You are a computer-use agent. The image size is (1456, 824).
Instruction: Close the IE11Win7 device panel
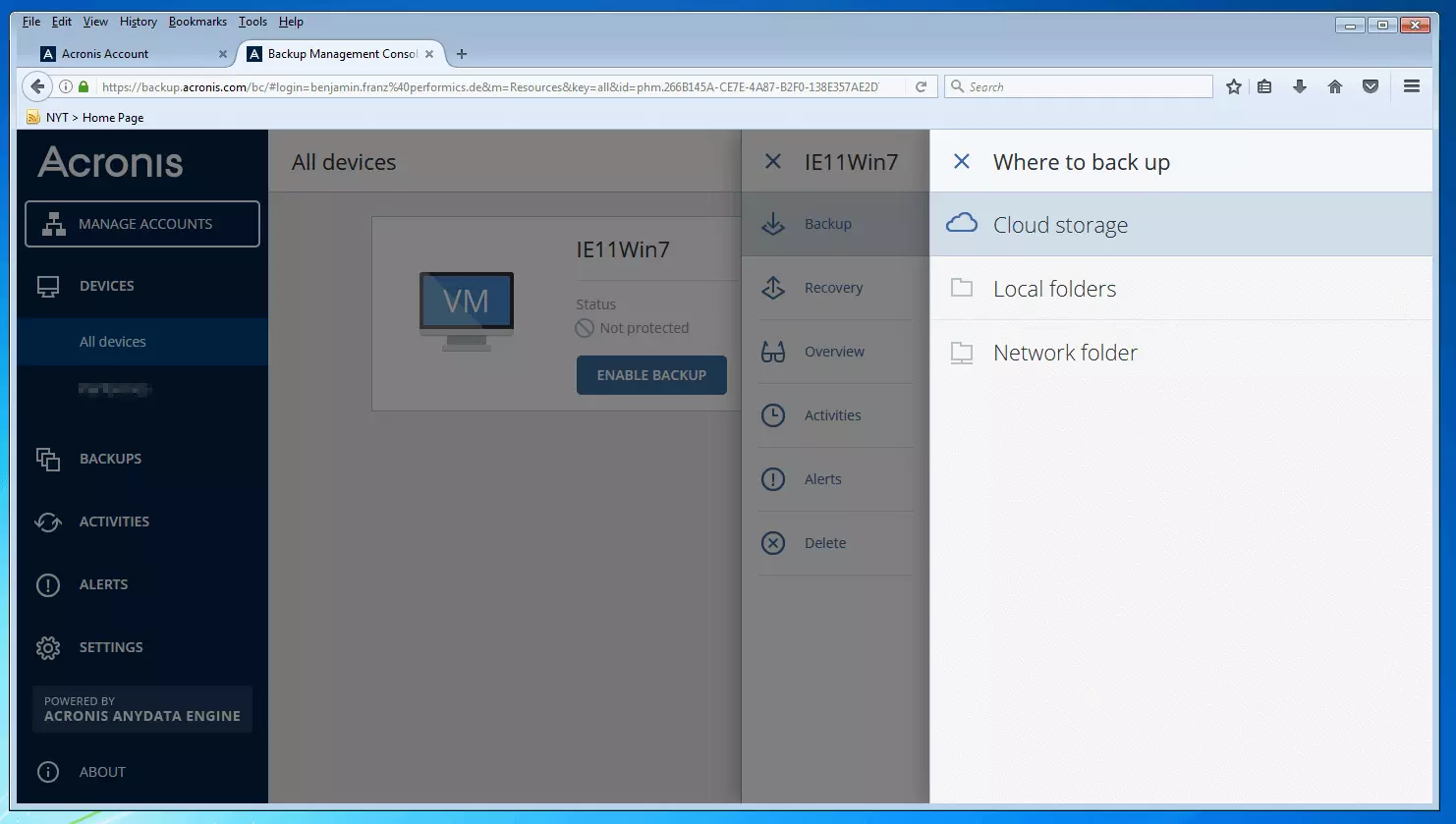(773, 161)
